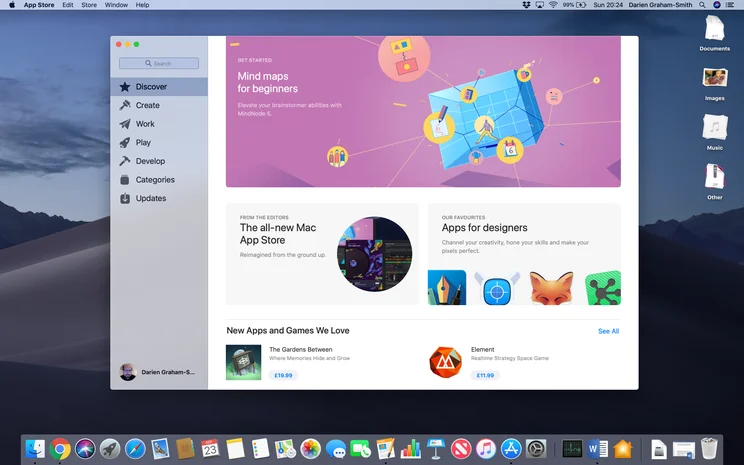Open Finder from the Dock
This screenshot has height=465, width=744.
pos(35,449)
